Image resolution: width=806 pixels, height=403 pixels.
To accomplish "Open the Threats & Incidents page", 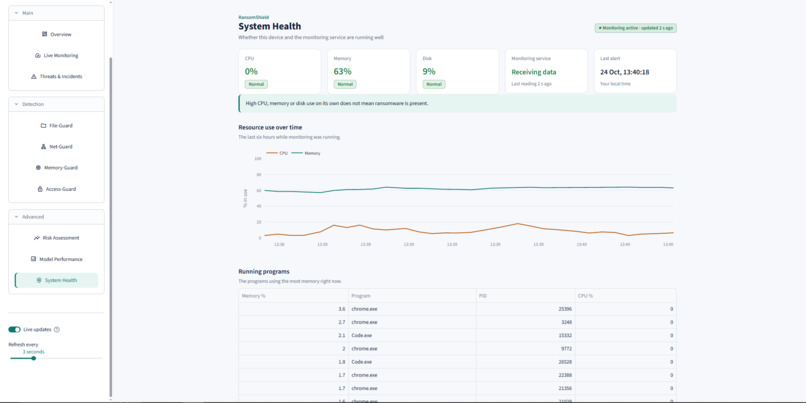I will [x=57, y=77].
